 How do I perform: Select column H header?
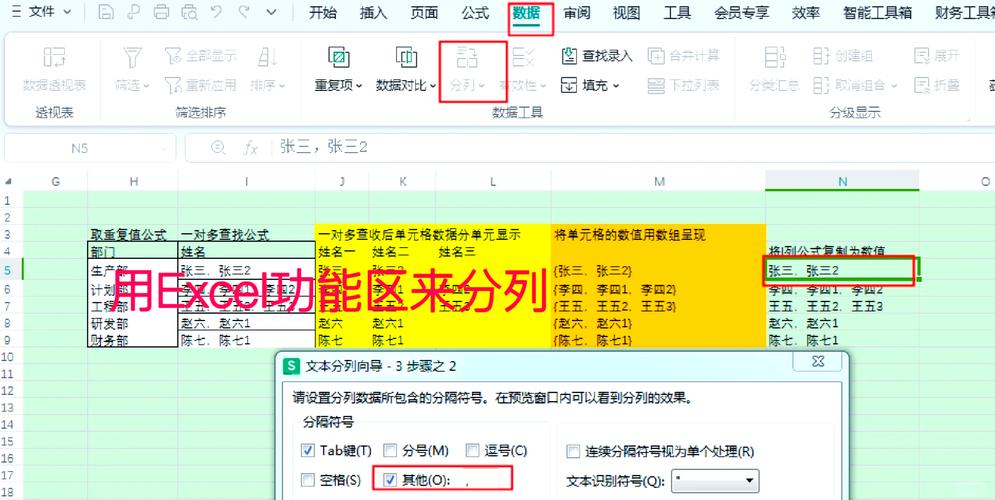click(133, 181)
